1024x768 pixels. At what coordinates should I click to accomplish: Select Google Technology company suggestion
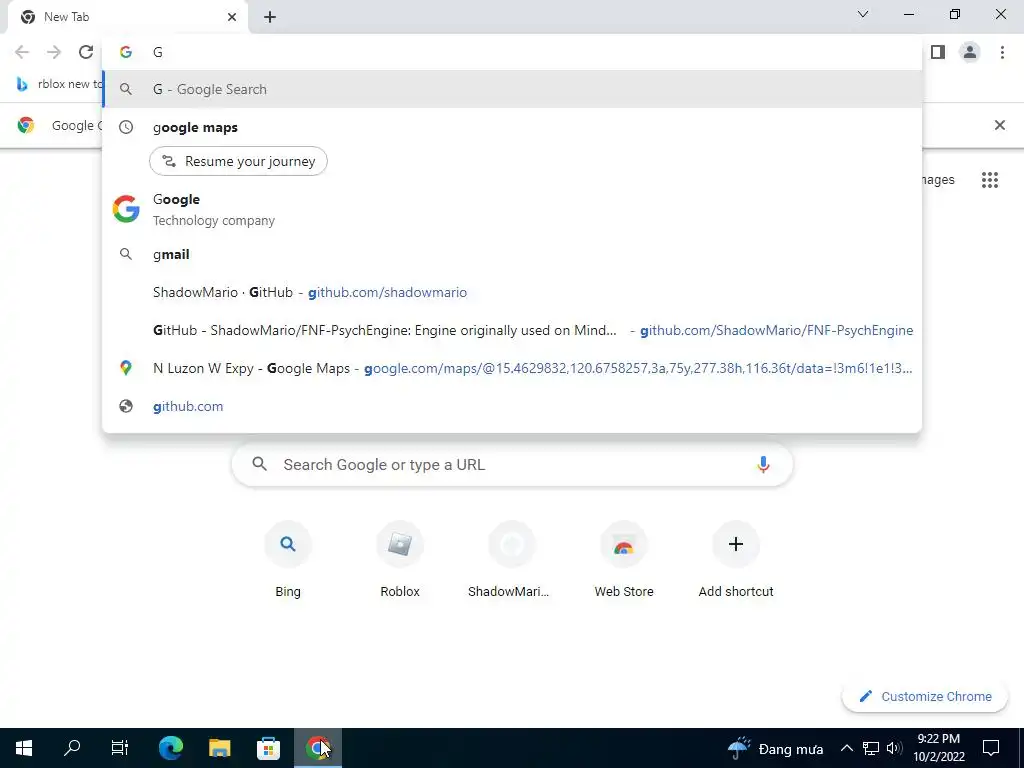click(512, 210)
